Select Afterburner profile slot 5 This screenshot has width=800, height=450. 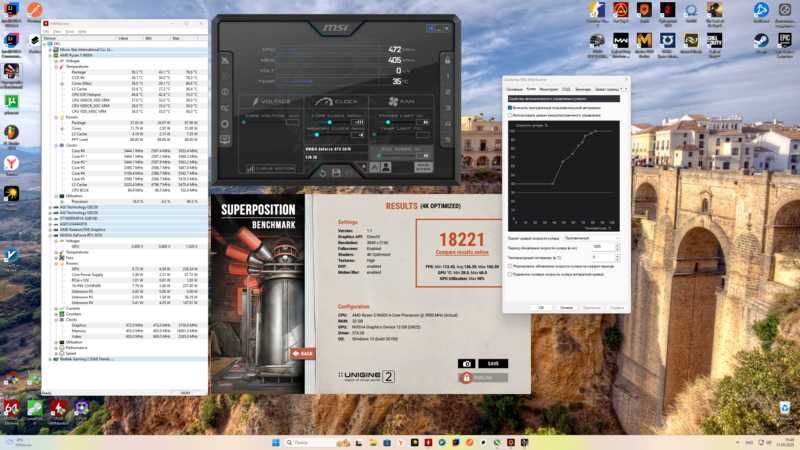(x=447, y=139)
